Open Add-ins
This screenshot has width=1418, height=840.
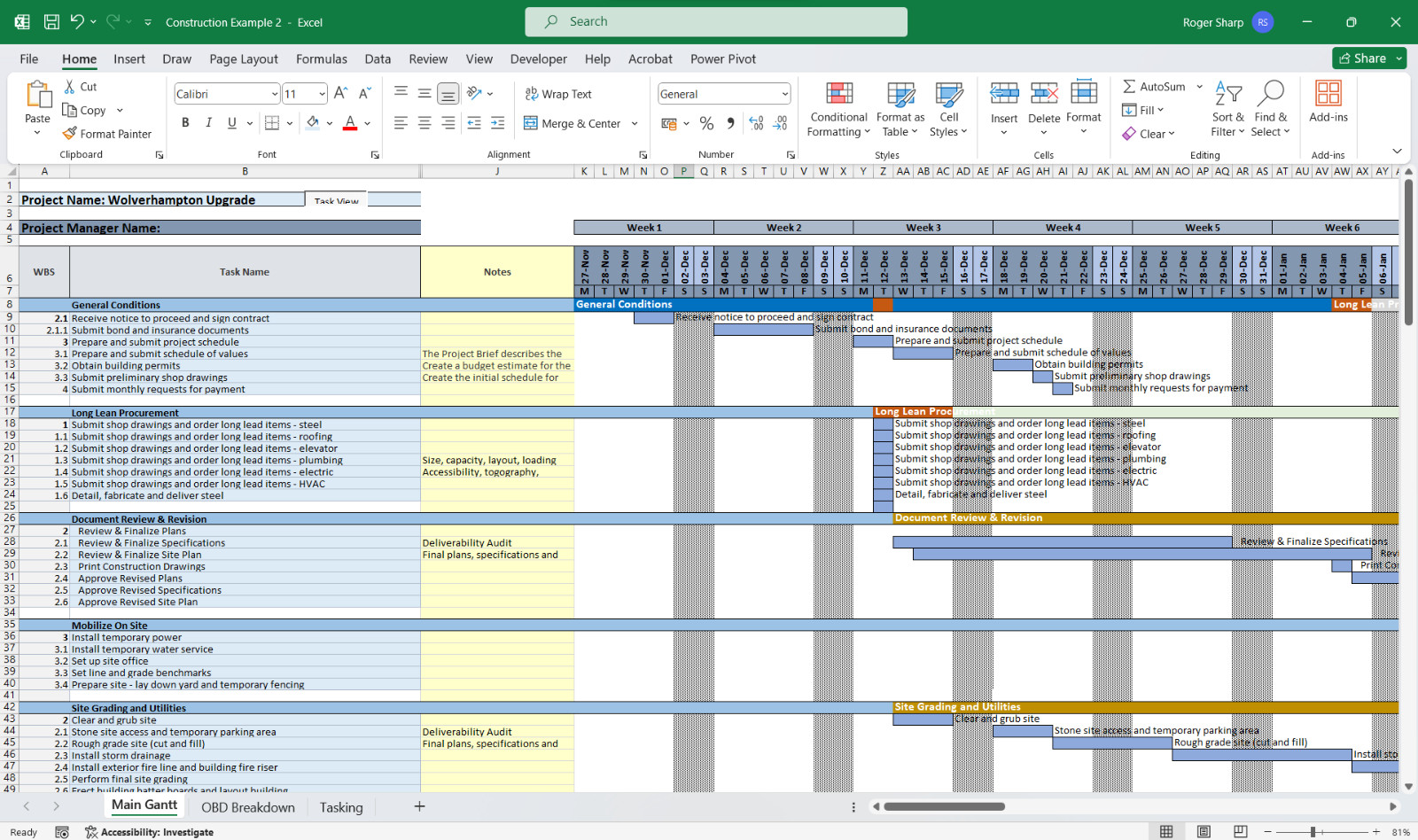coord(1328,102)
